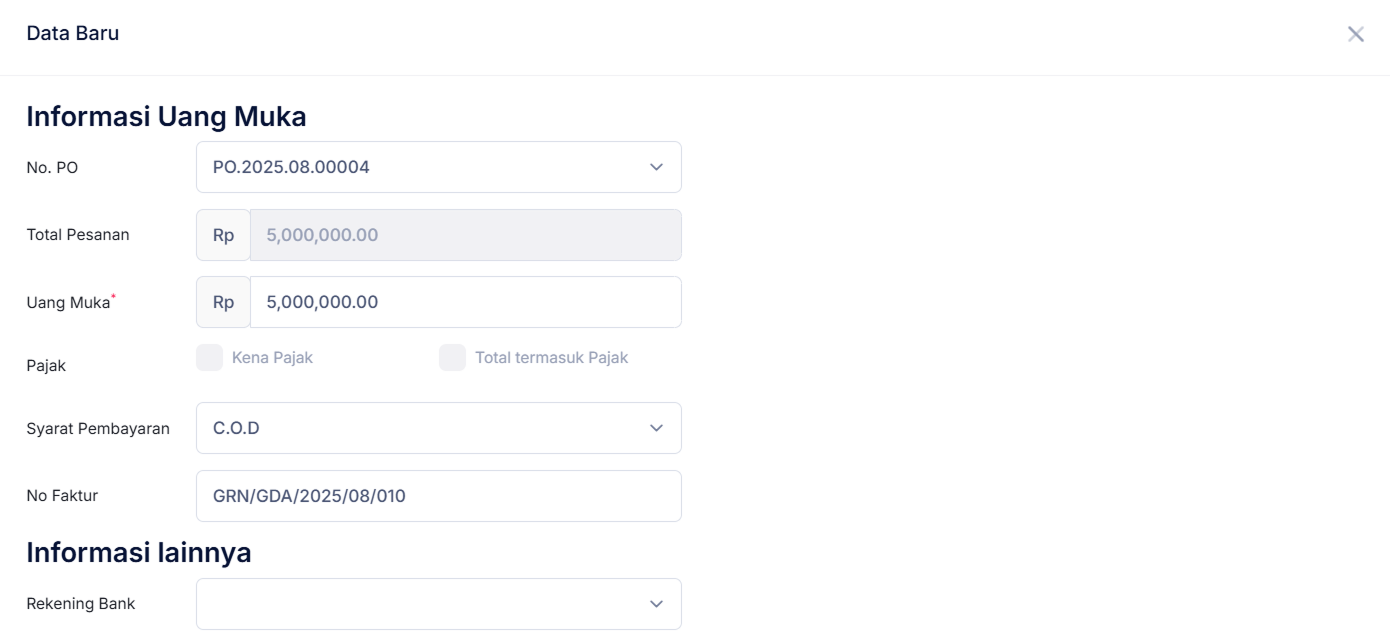This screenshot has height=638, width=1390.
Task: Click the Informasi lainnya section heading
Action: (138, 552)
